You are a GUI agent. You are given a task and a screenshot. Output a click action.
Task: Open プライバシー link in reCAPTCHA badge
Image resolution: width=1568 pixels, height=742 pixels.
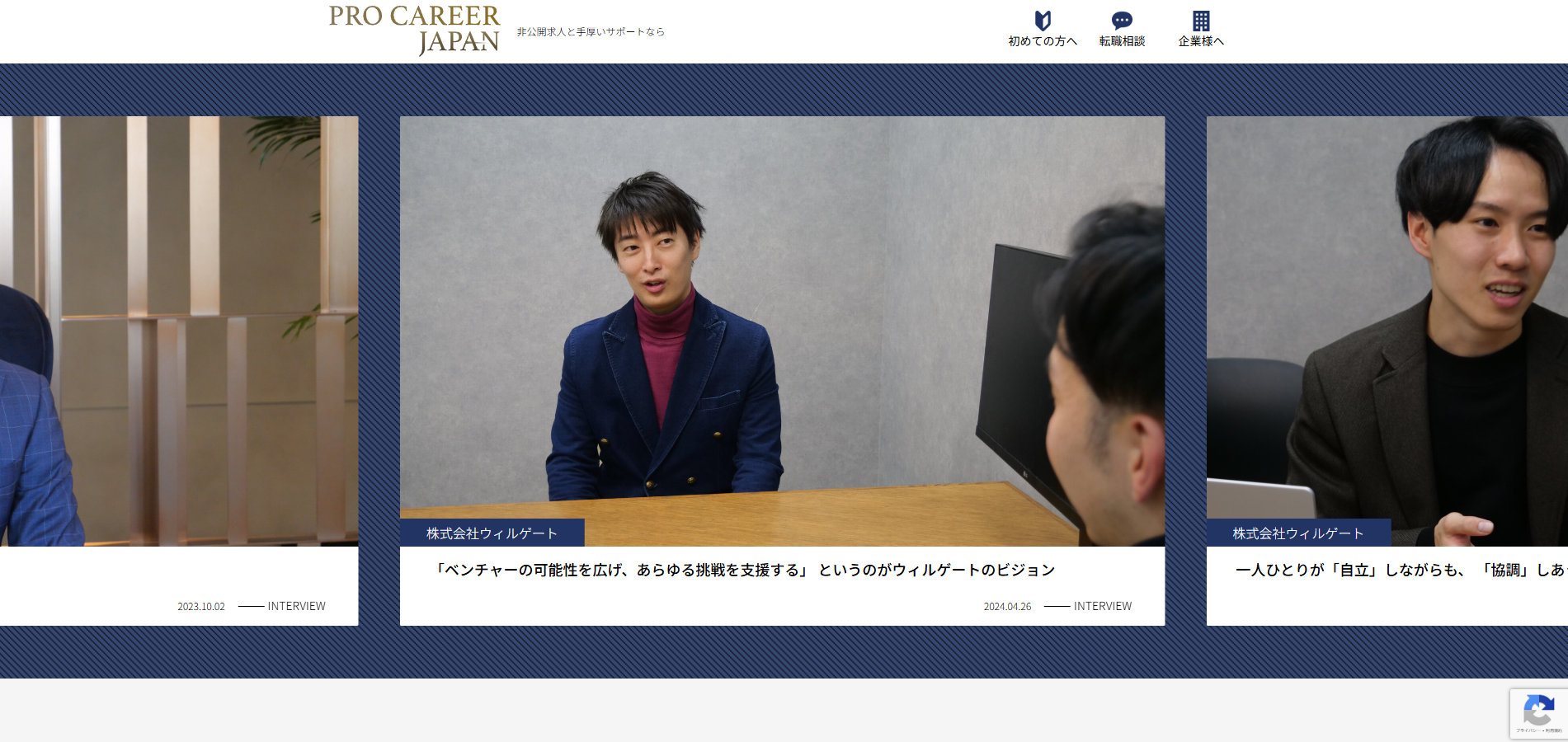pyautogui.click(x=1527, y=730)
